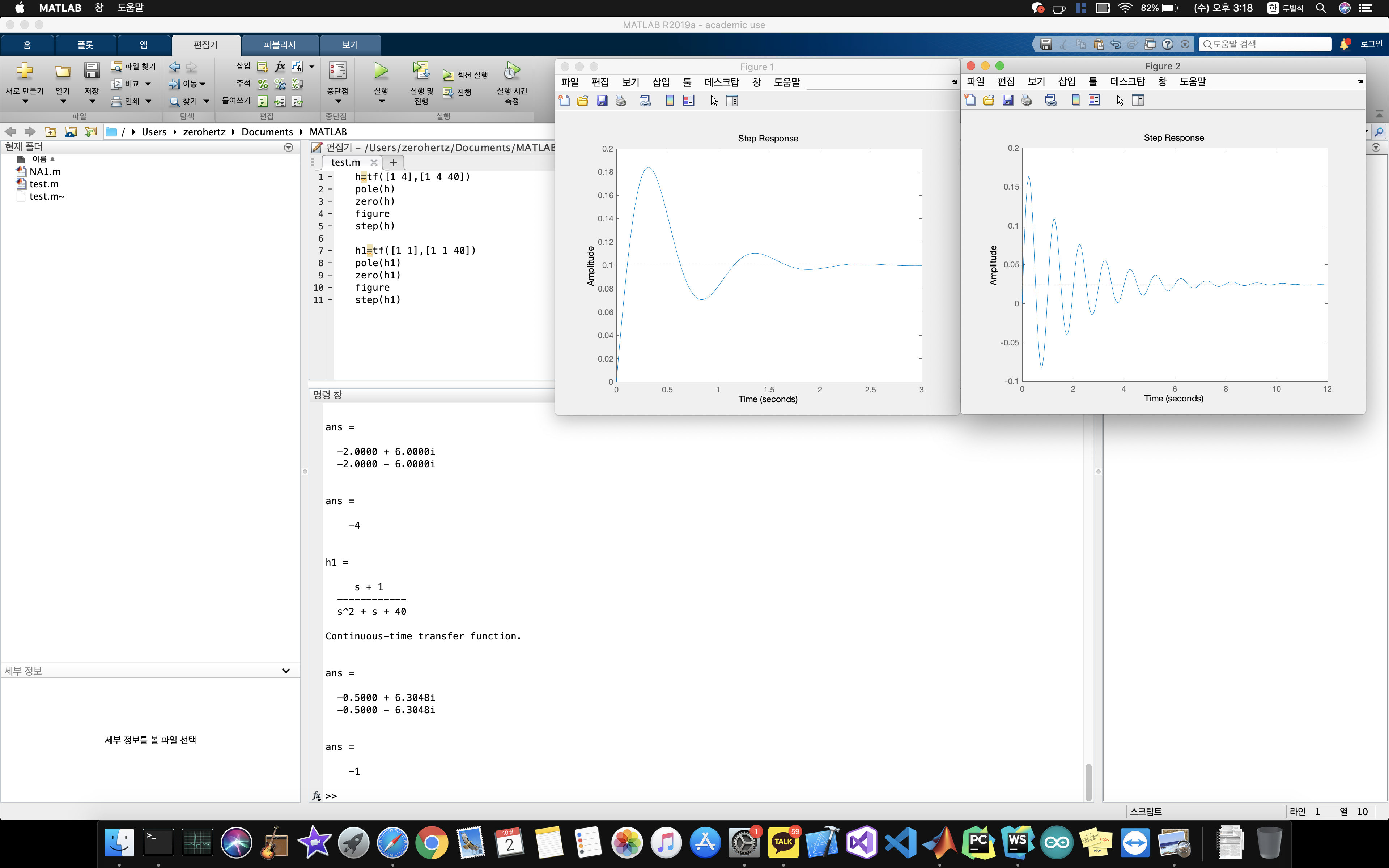Open Figure 2 삽입 menu
This screenshot has width=1389, height=868.
pyautogui.click(x=1066, y=81)
